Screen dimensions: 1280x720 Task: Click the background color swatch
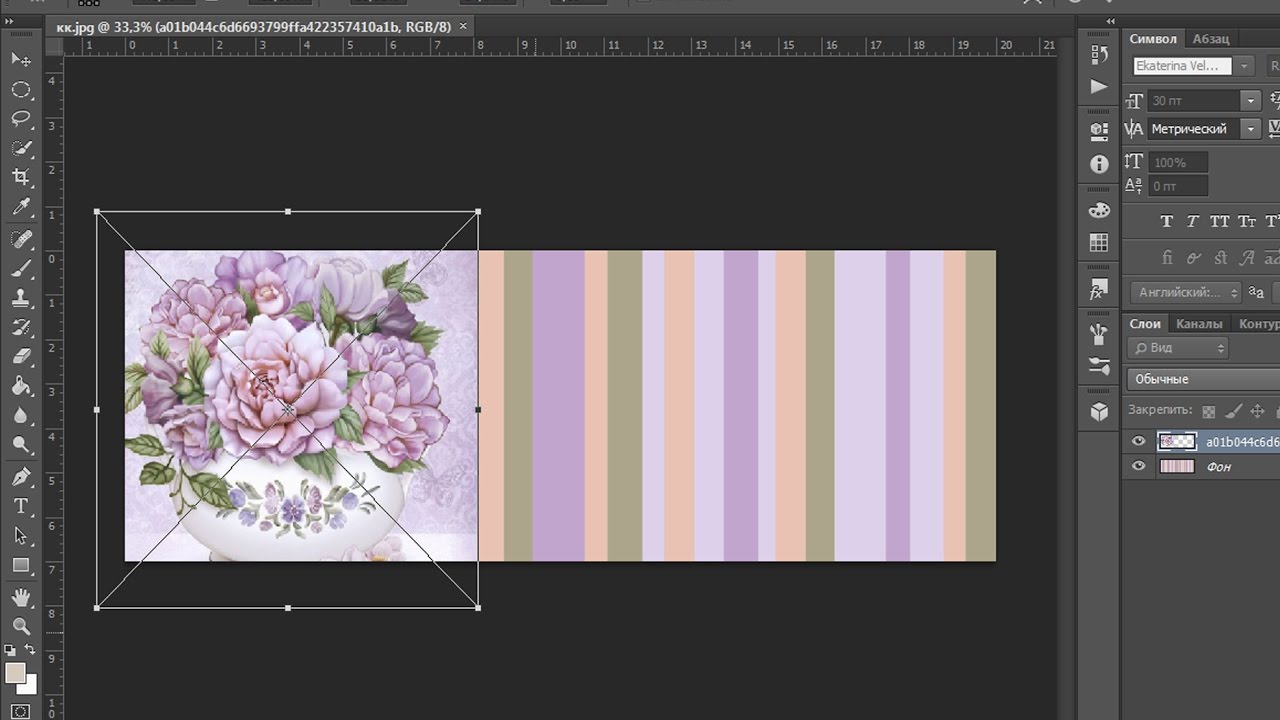tap(28, 686)
